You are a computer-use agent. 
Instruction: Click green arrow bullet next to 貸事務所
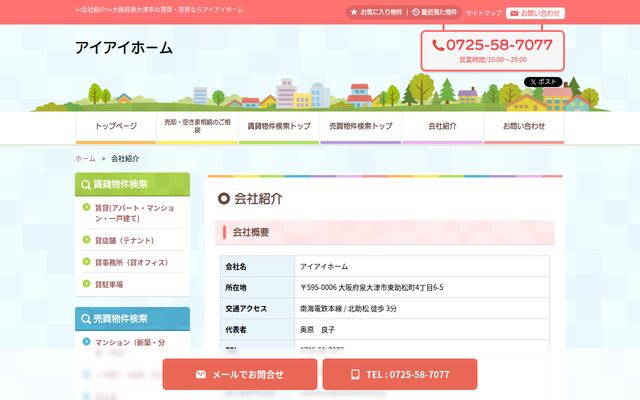(x=86, y=262)
